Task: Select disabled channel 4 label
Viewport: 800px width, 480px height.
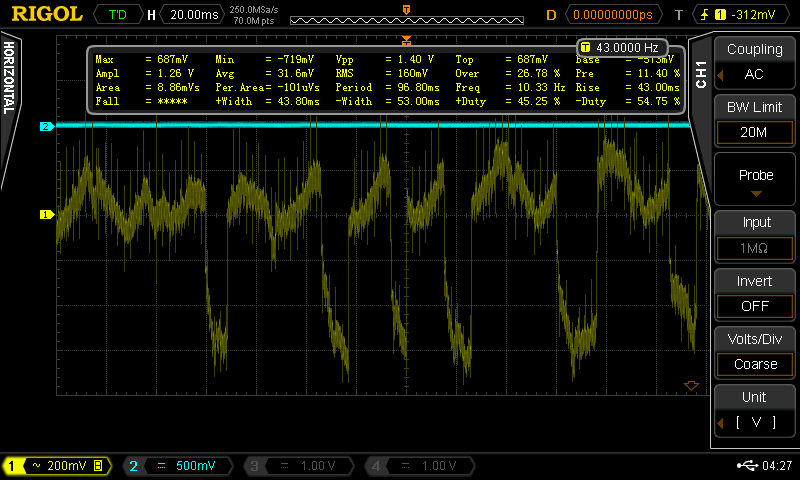Action: [419, 466]
